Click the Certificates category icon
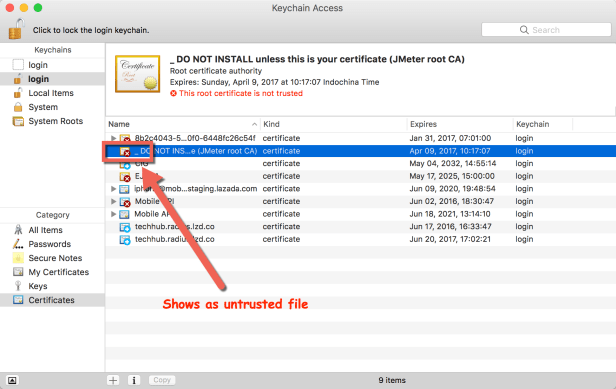This screenshot has width=616, height=389. (18, 300)
